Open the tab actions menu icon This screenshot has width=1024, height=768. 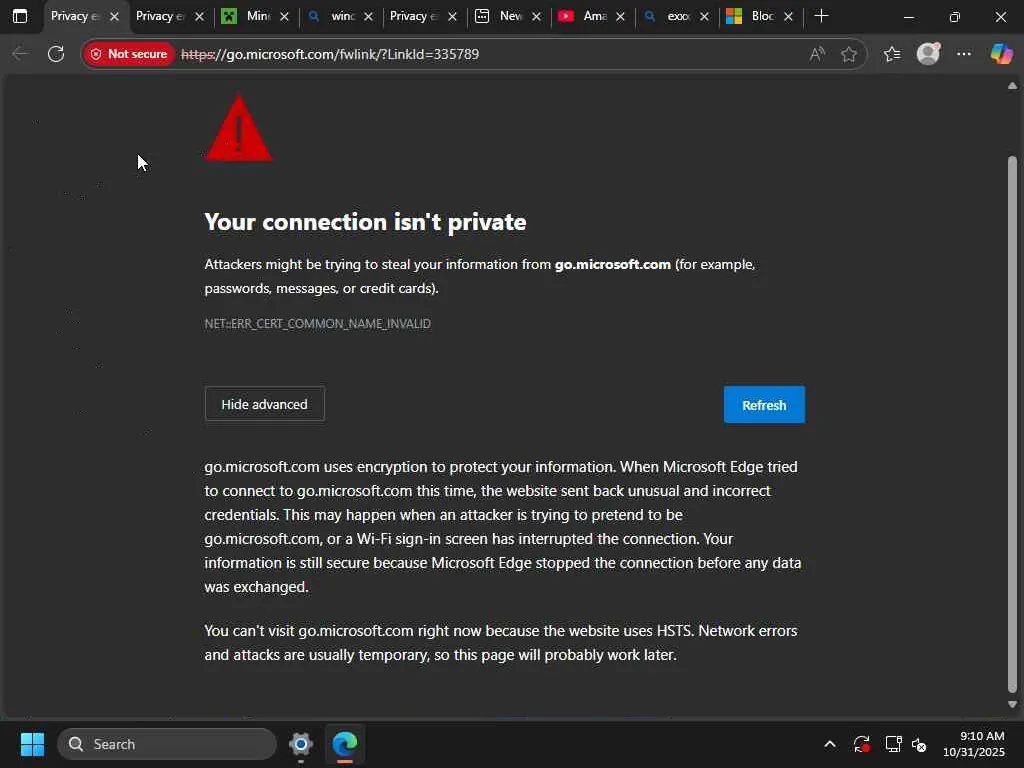(x=20, y=16)
